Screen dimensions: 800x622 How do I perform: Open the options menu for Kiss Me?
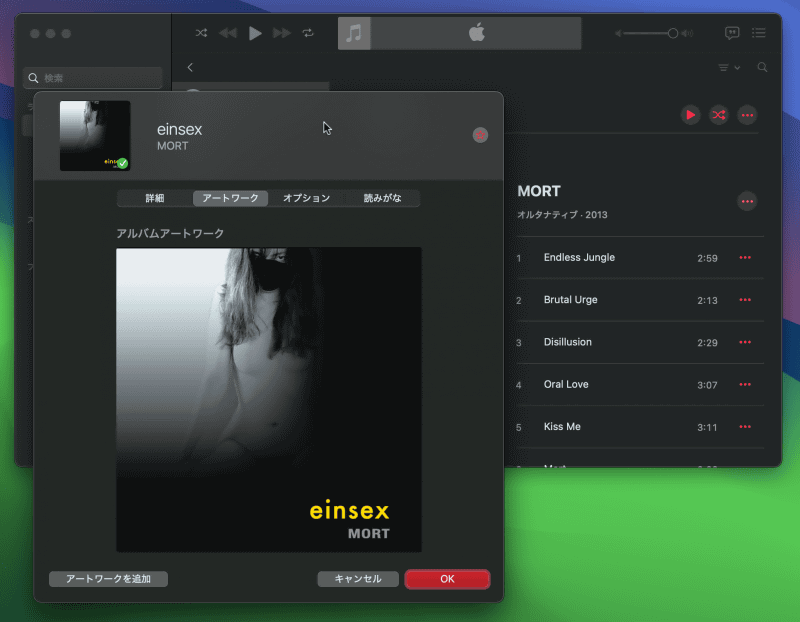point(745,427)
